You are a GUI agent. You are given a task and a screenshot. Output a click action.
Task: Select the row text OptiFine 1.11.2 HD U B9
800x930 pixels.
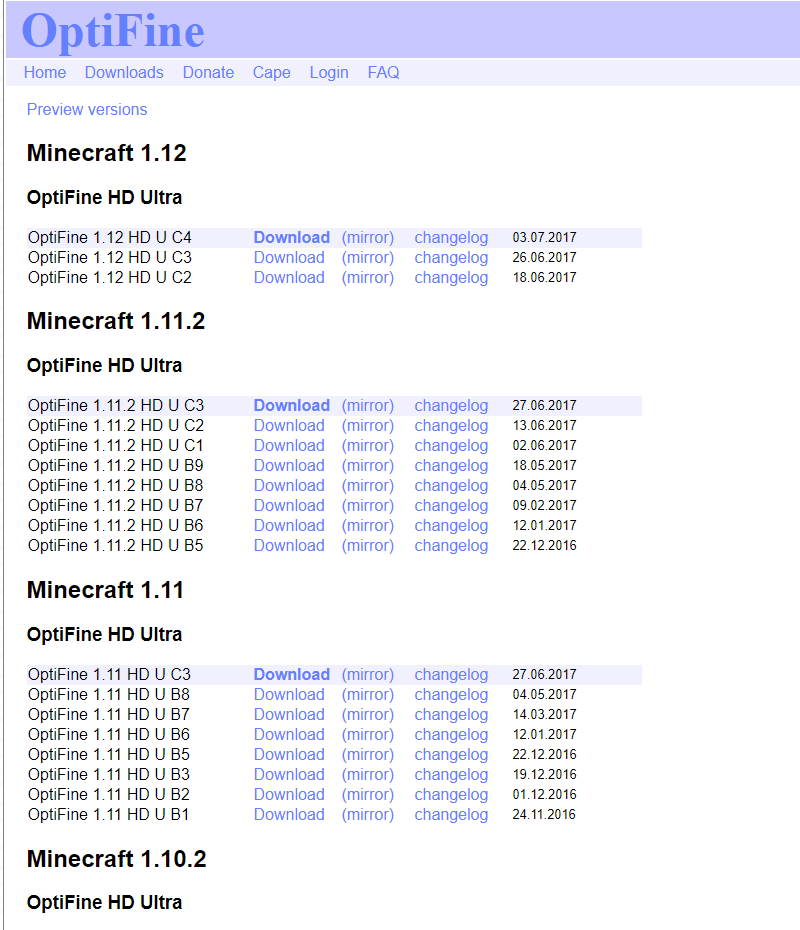(116, 466)
